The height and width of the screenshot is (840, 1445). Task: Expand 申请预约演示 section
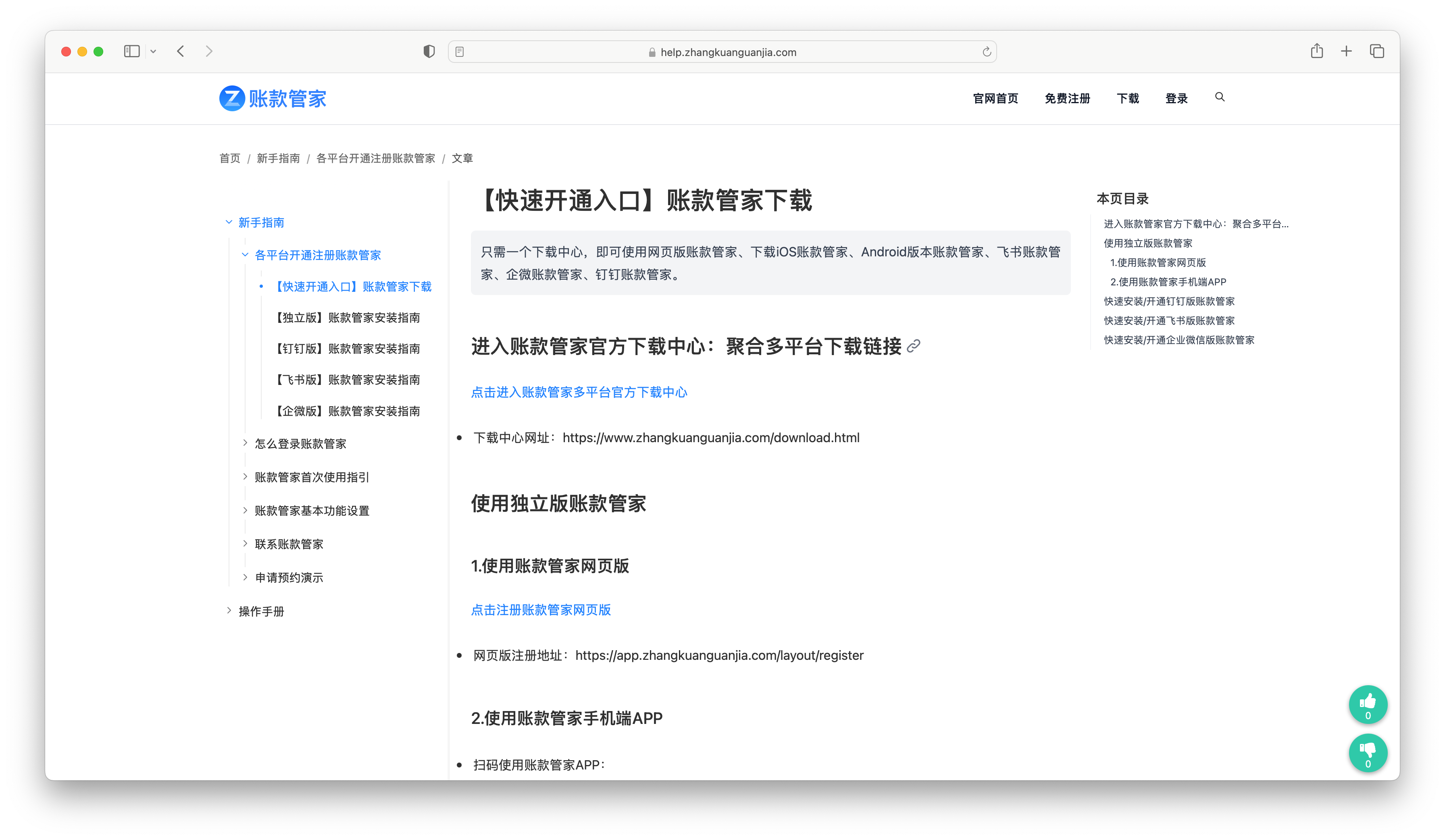(x=245, y=577)
